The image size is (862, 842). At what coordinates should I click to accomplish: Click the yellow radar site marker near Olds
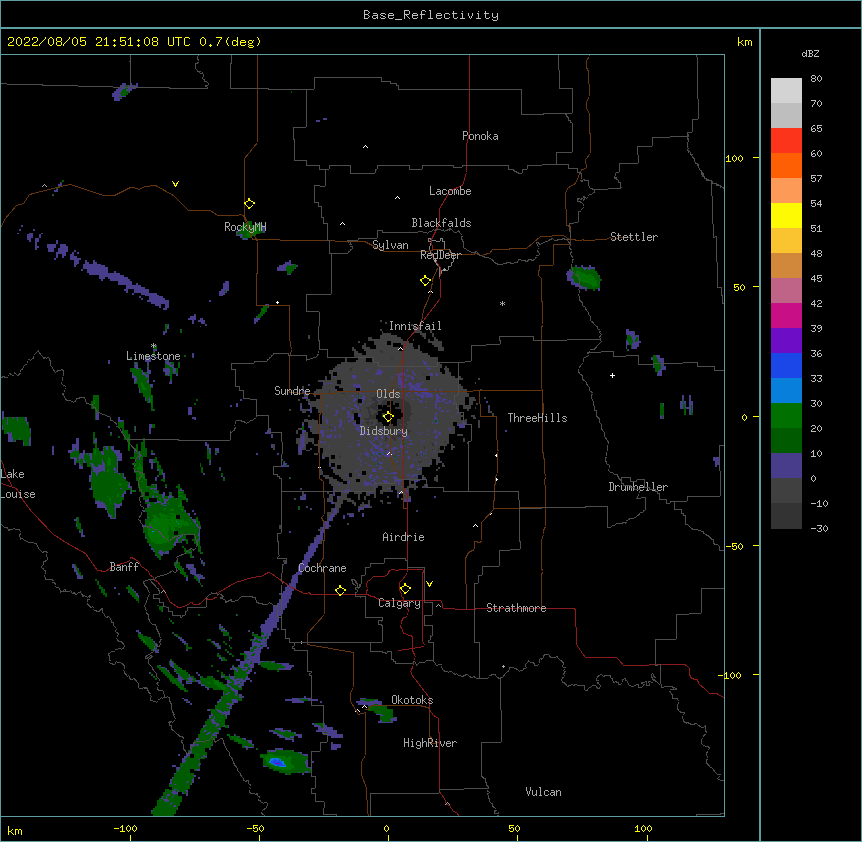coord(388,417)
